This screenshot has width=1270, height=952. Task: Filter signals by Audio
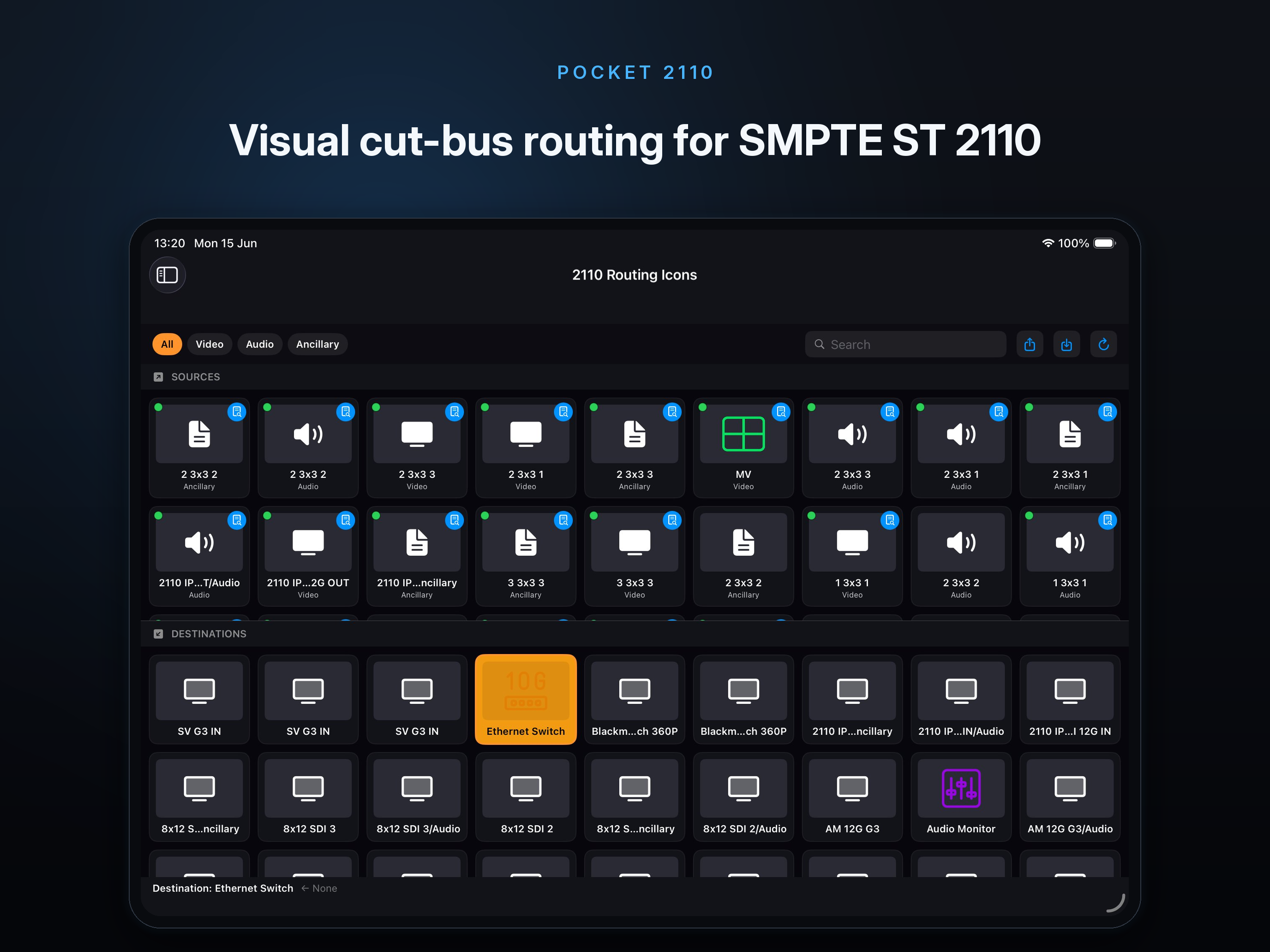[x=259, y=344]
